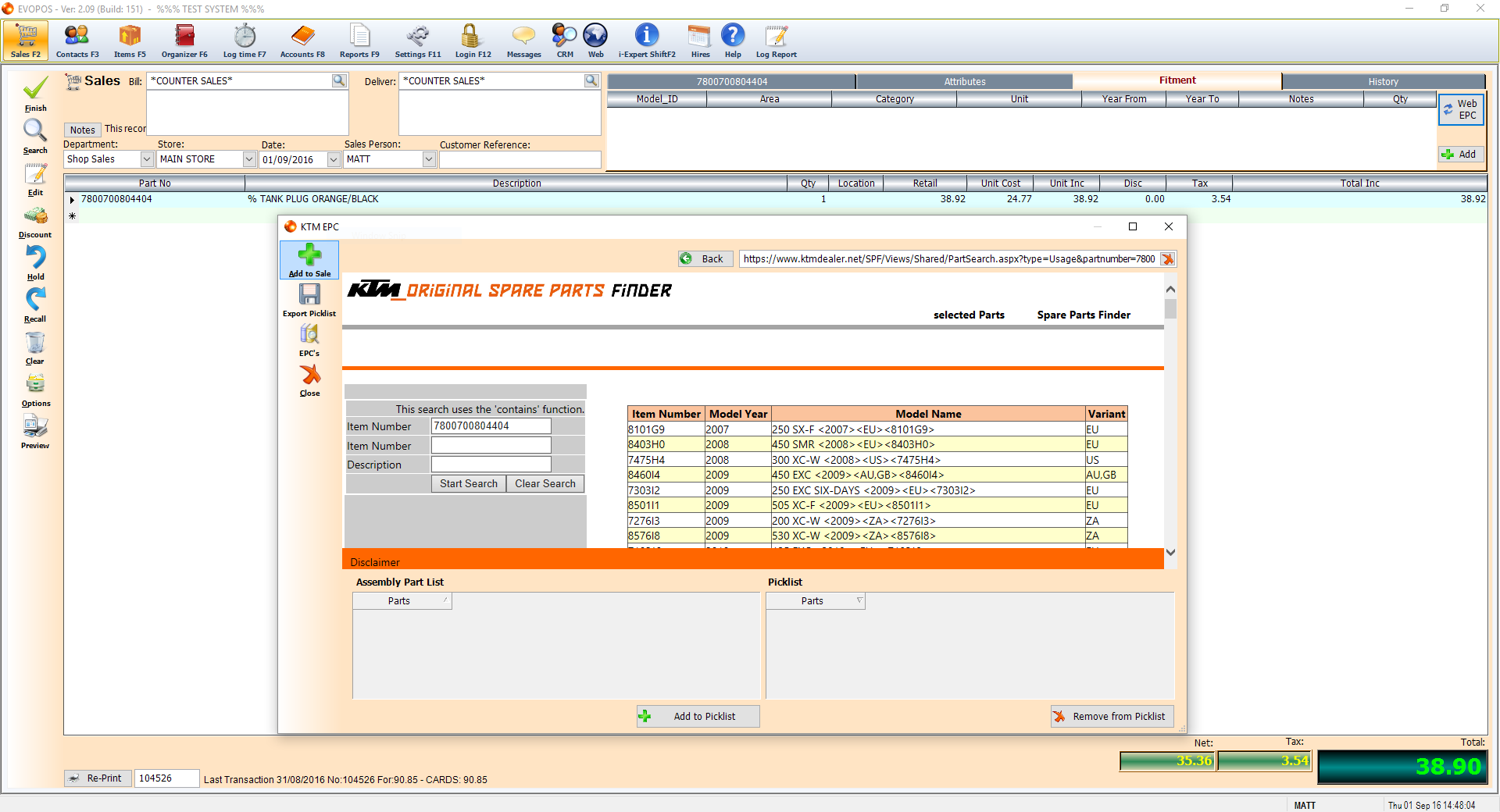Click the EPC page scrollbar down arrow
This screenshot has width=1500, height=812.
pos(1170,552)
